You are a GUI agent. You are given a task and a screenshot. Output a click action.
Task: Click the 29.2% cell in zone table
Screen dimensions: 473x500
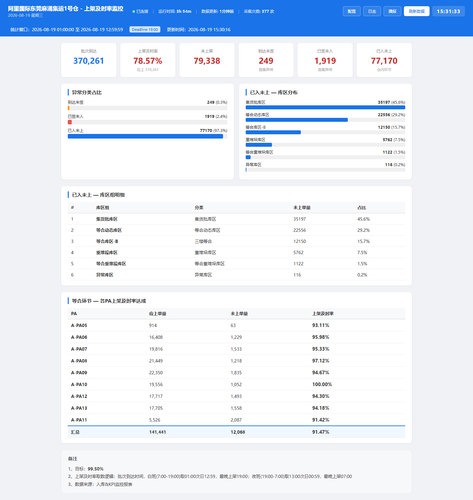(363, 230)
